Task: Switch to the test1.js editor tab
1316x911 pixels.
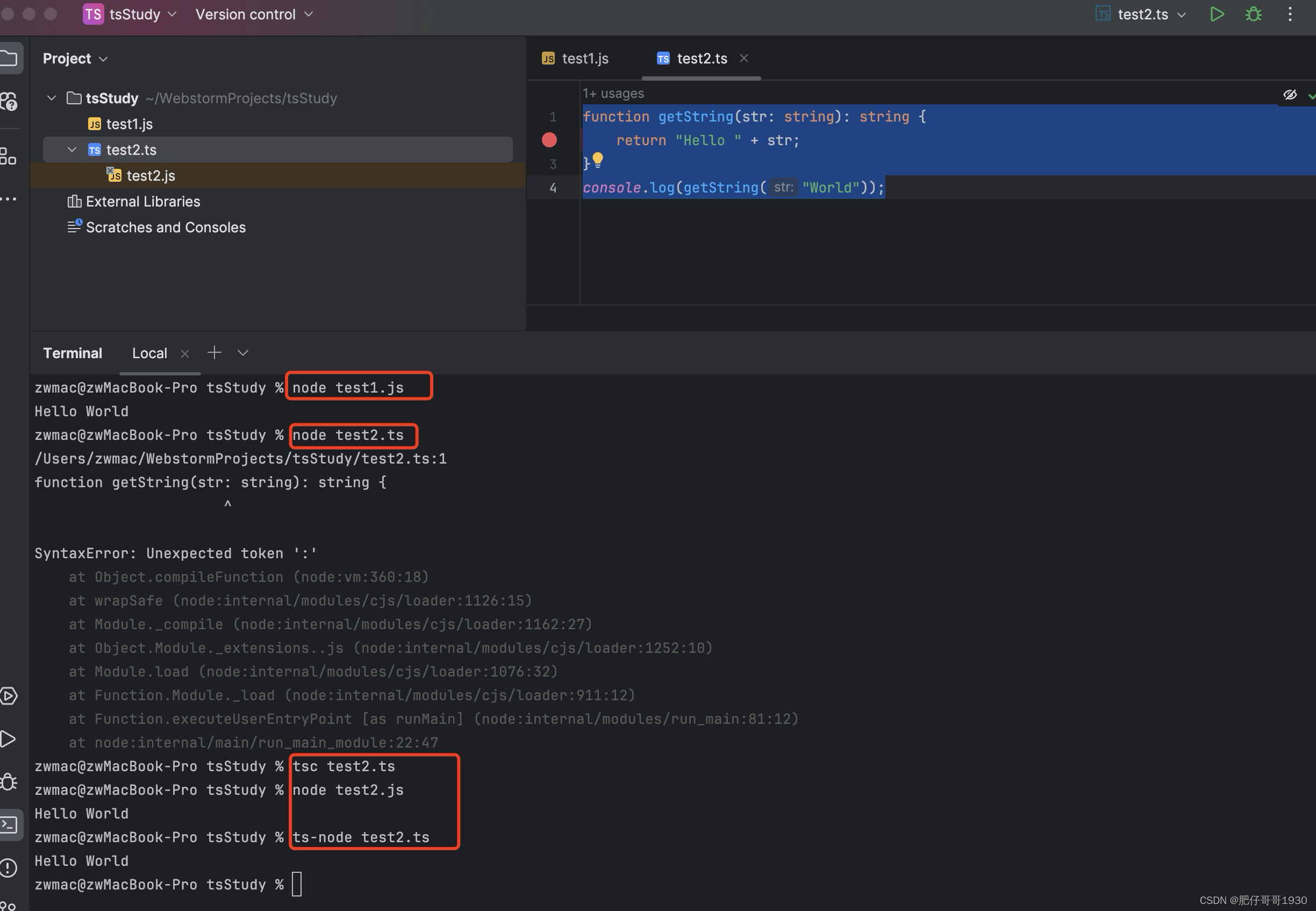Action: [575, 58]
